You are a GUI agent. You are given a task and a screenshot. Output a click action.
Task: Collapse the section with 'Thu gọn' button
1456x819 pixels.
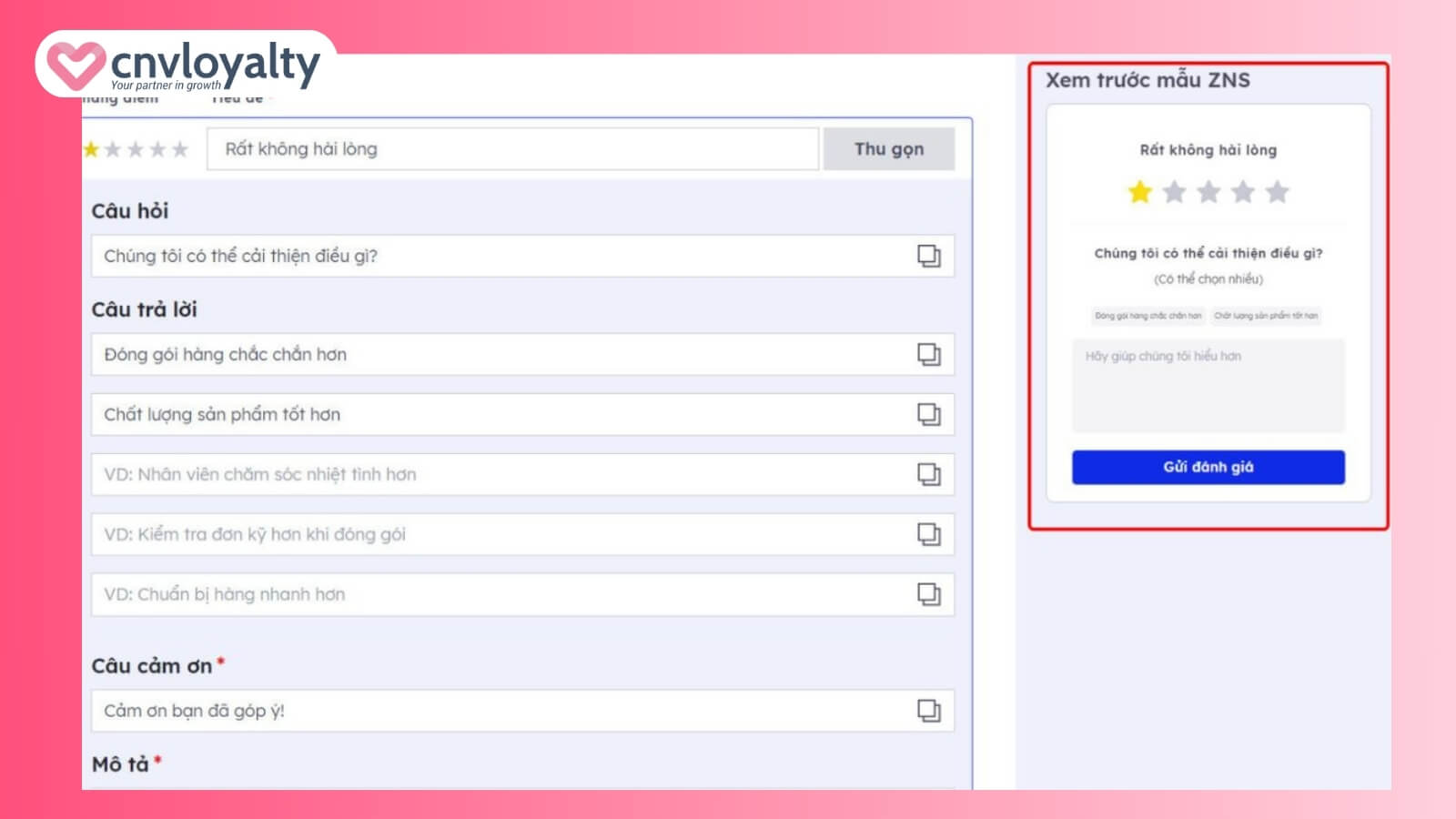coord(889,148)
